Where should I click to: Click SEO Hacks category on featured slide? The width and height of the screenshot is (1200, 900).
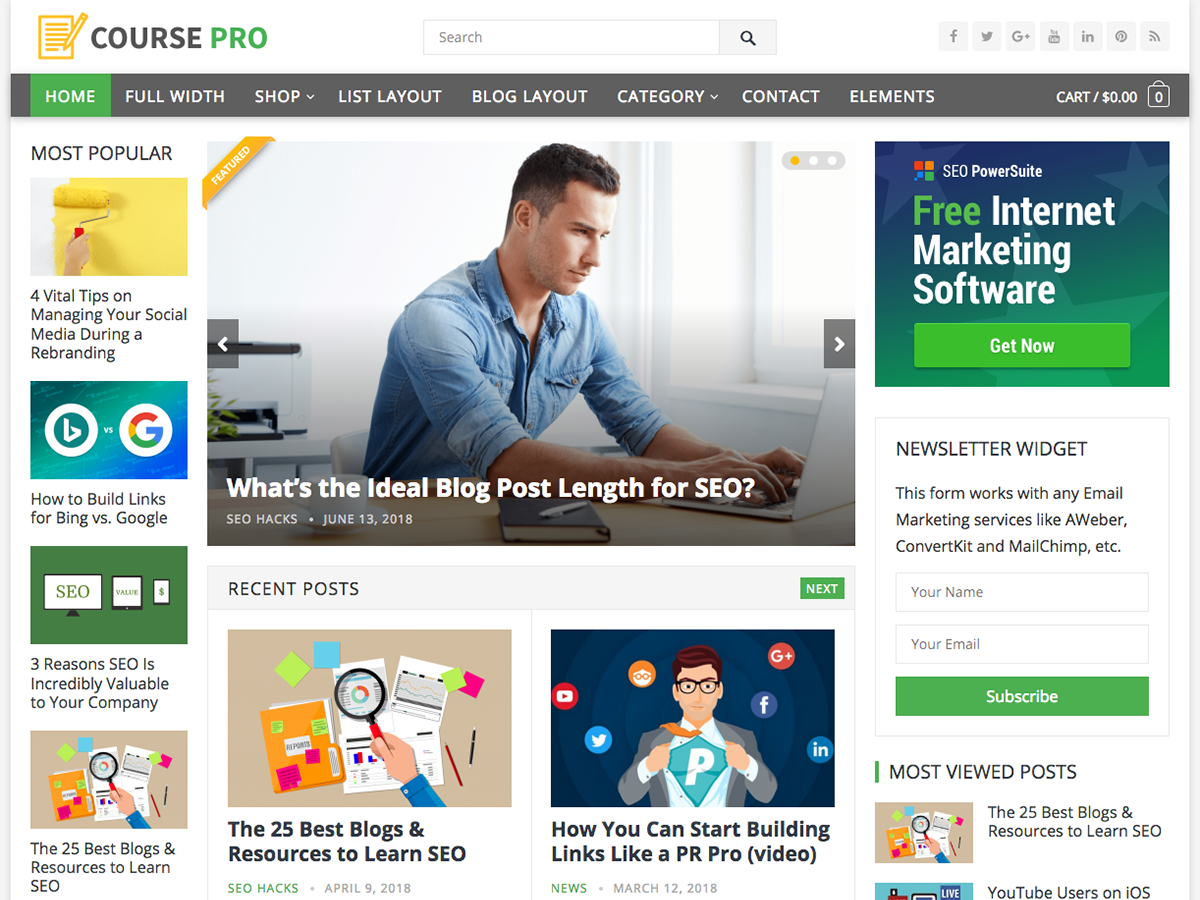pos(262,519)
